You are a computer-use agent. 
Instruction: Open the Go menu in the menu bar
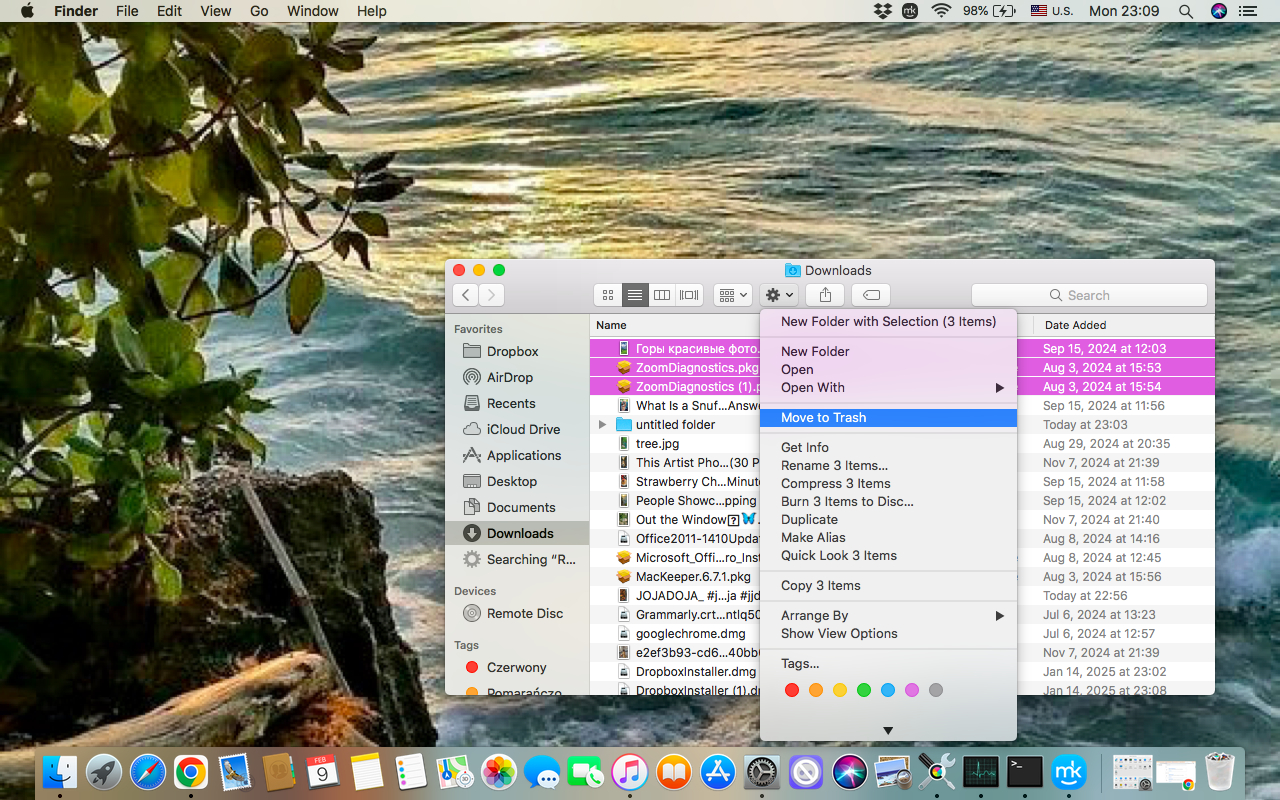[258, 11]
